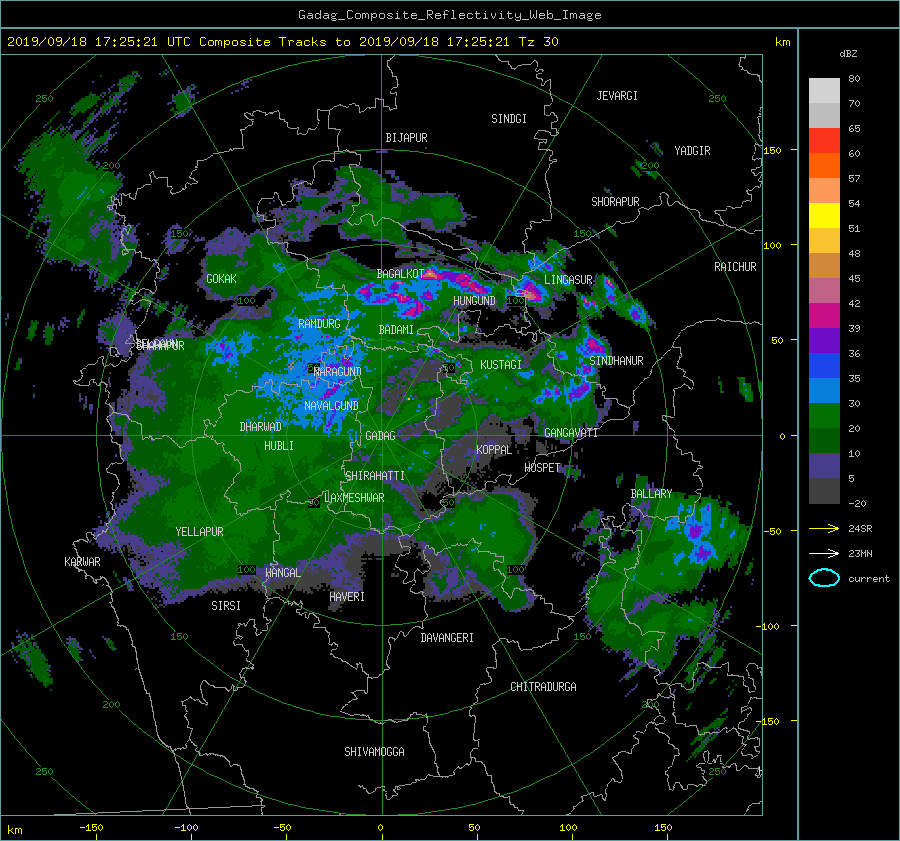The image size is (900, 841).
Task: Click the GANGAVATI city label
Action: click(571, 433)
